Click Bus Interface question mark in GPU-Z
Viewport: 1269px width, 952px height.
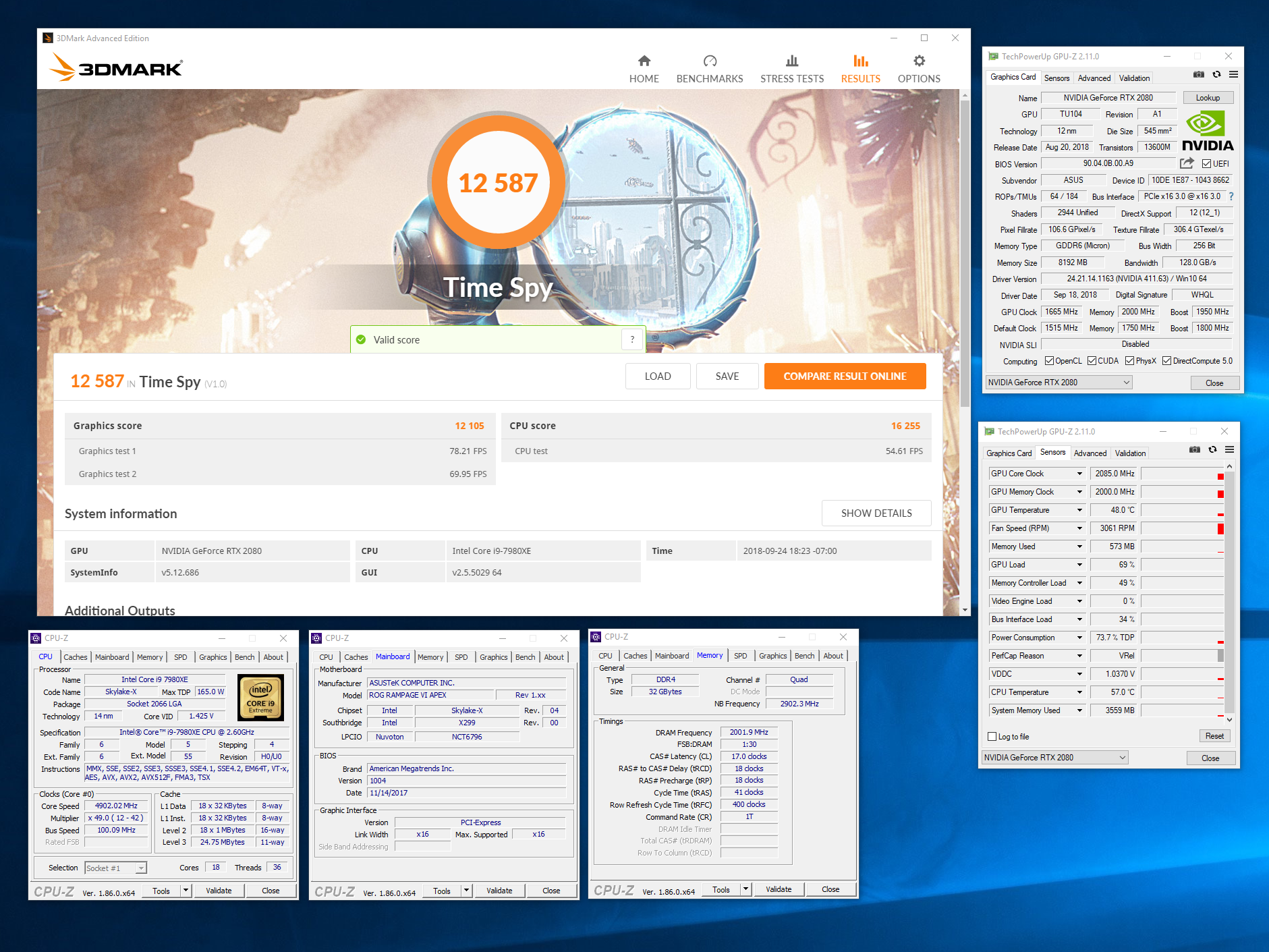1231,196
